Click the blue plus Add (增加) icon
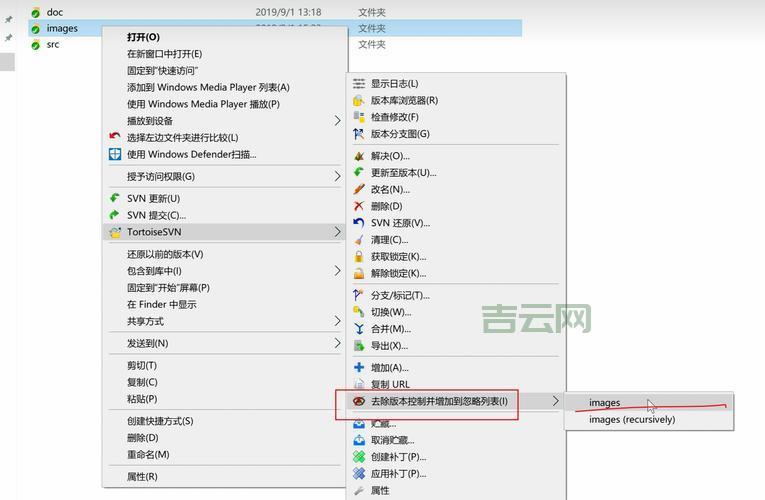The height and width of the screenshot is (500, 765). click(359, 367)
